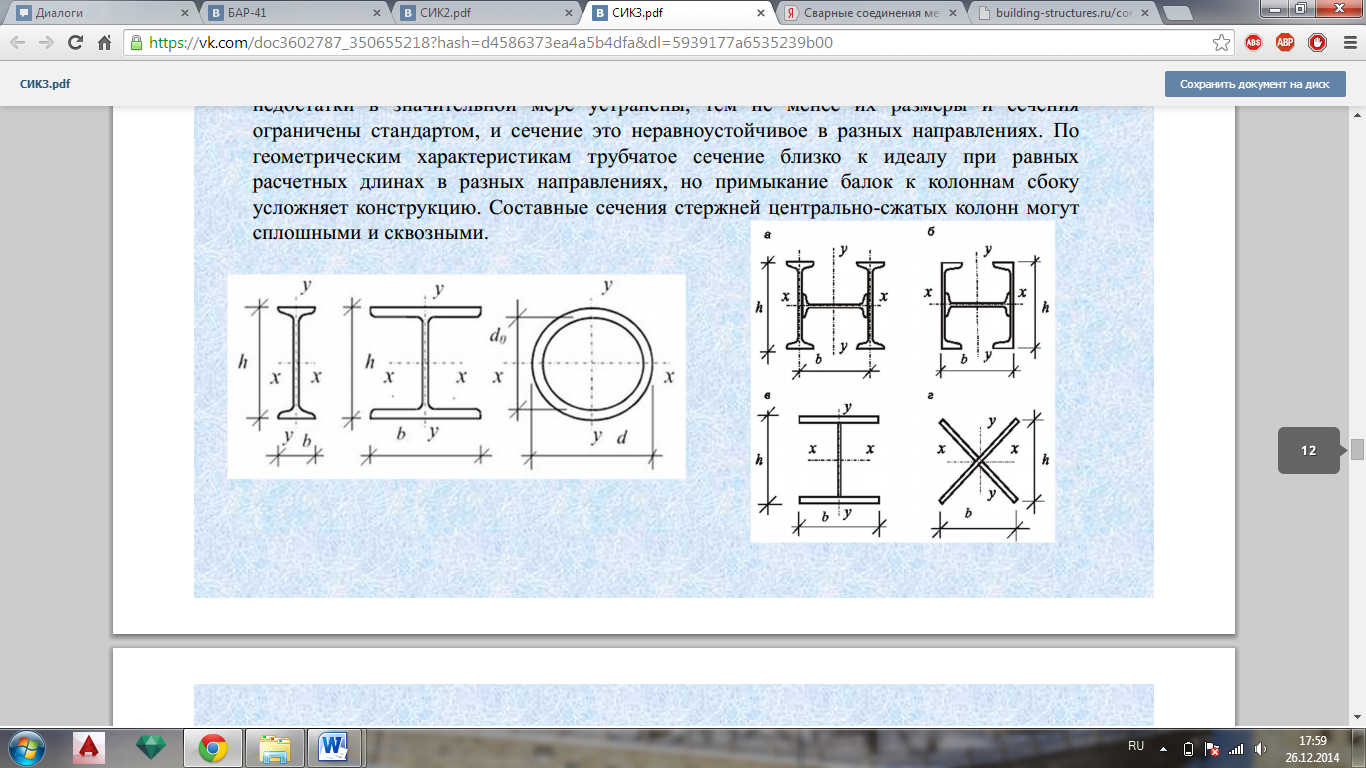The width and height of the screenshot is (1366, 768).
Task: Open the browser home page
Action: 104,43
